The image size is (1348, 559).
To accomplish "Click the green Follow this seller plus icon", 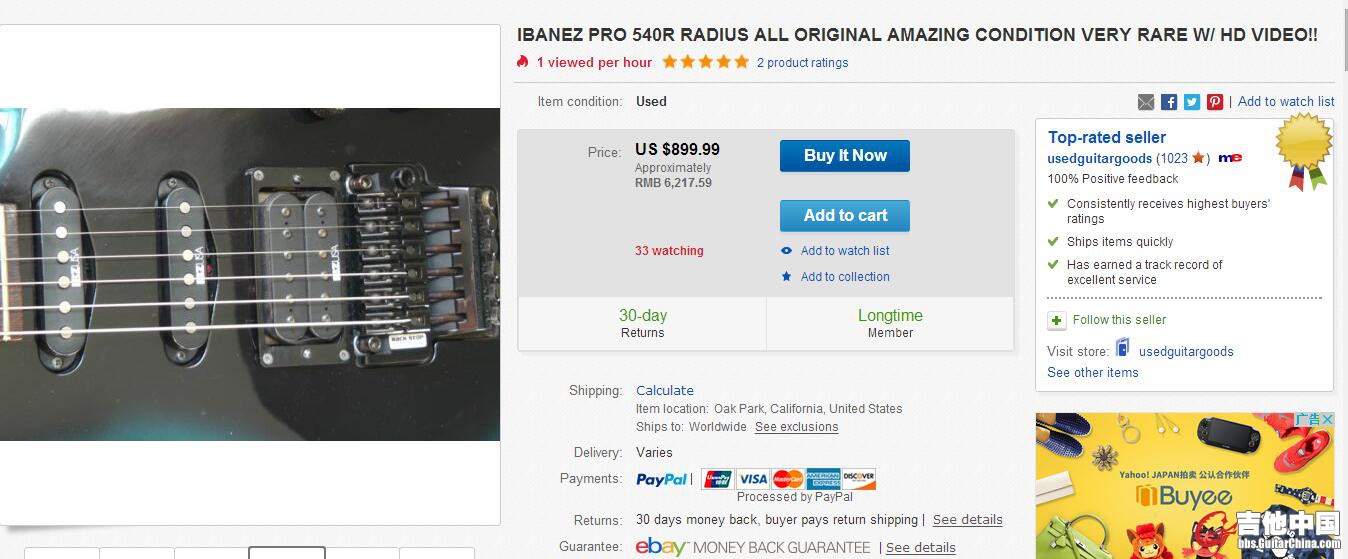I will pyautogui.click(x=1056, y=320).
